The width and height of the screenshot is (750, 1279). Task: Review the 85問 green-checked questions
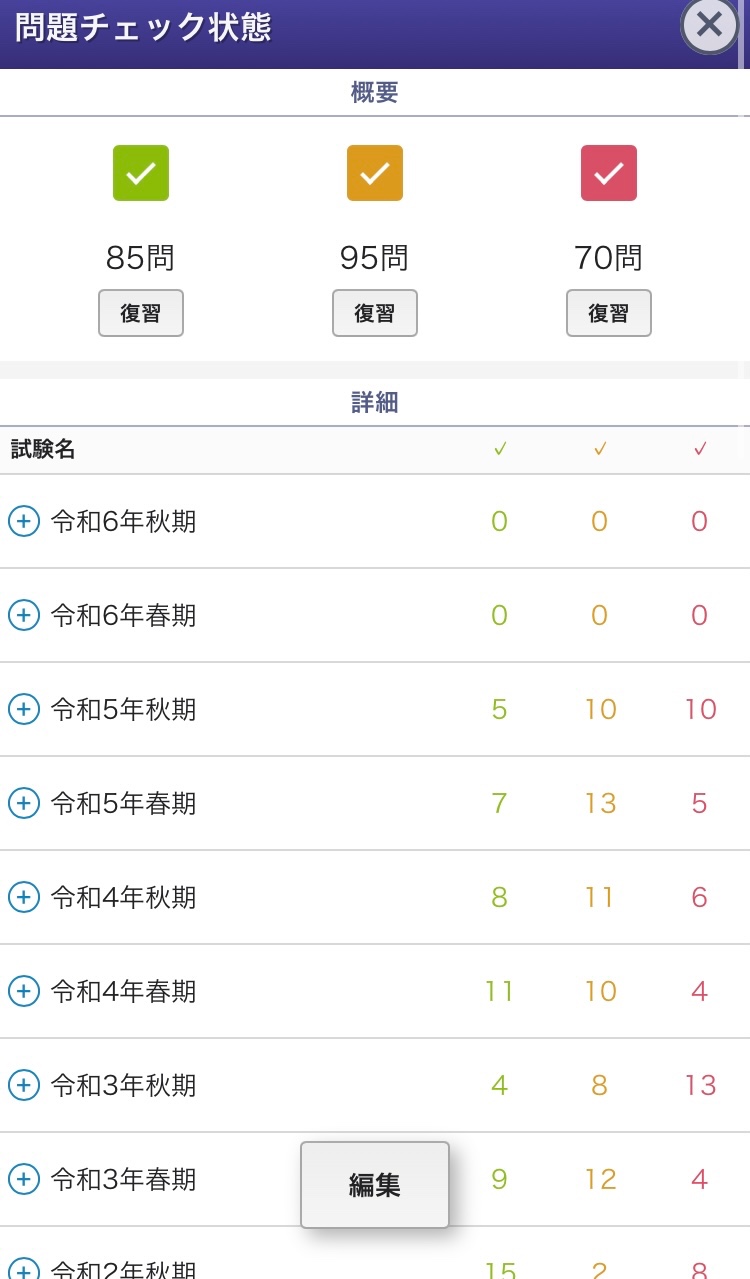[x=141, y=313]
